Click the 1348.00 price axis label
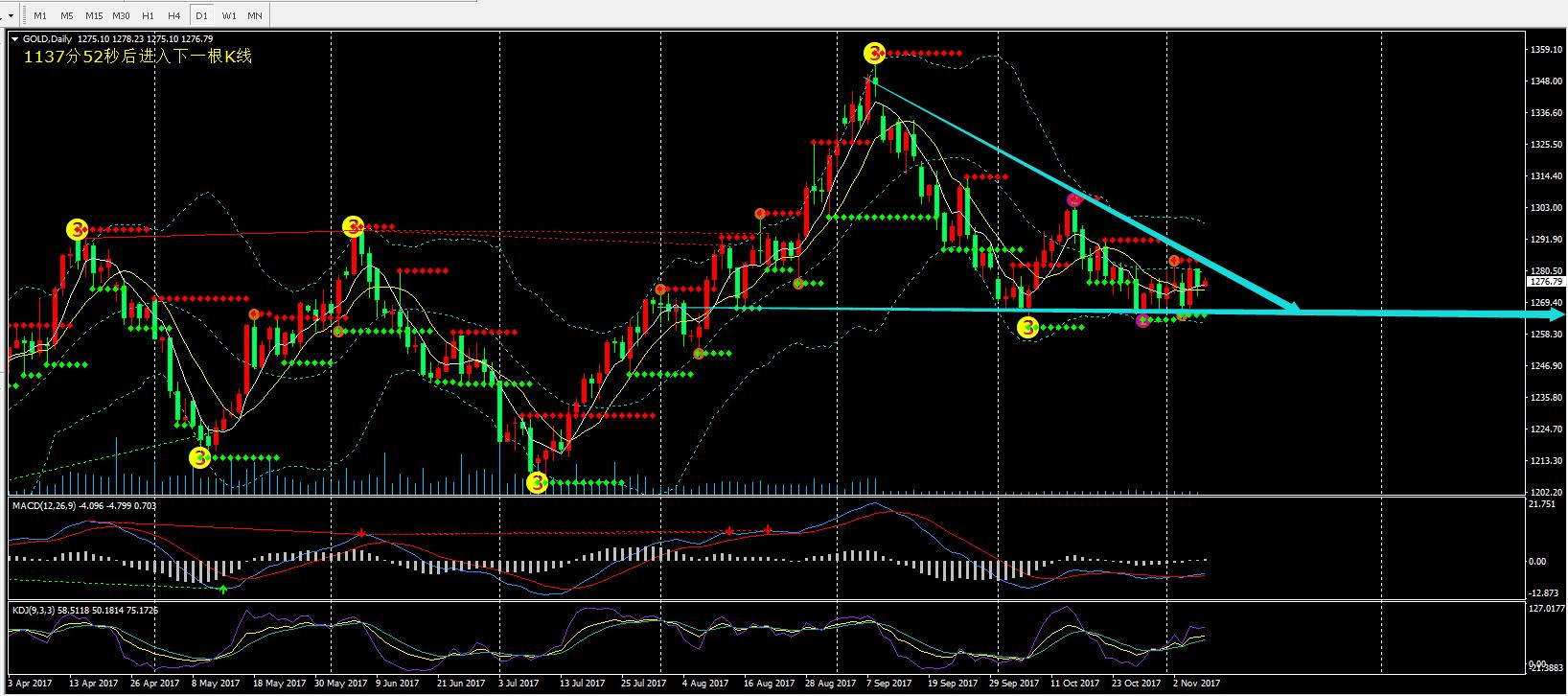The height and width of the screenshot is (696, 1568). point(1545,81)
